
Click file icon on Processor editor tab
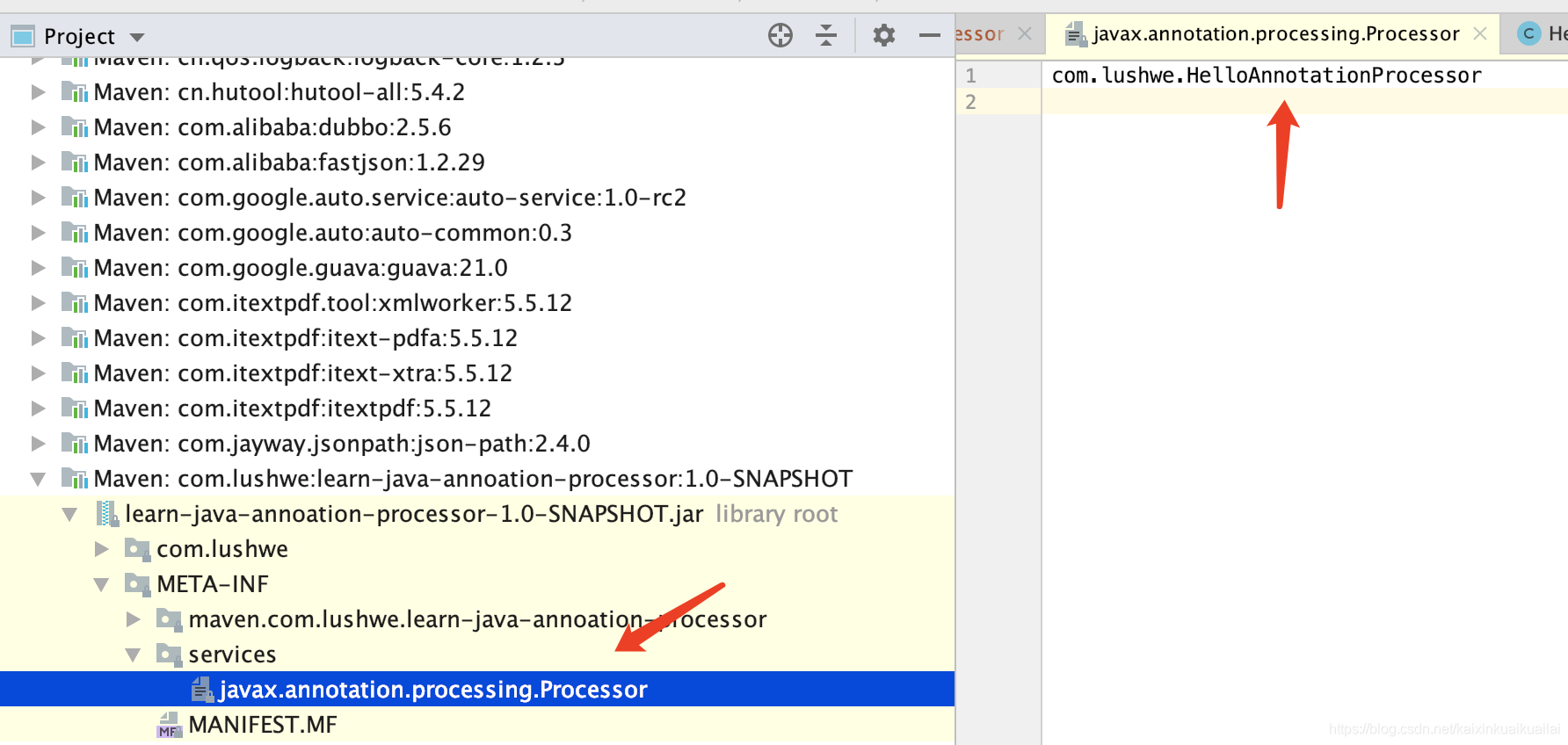[x=1076, y=34]
